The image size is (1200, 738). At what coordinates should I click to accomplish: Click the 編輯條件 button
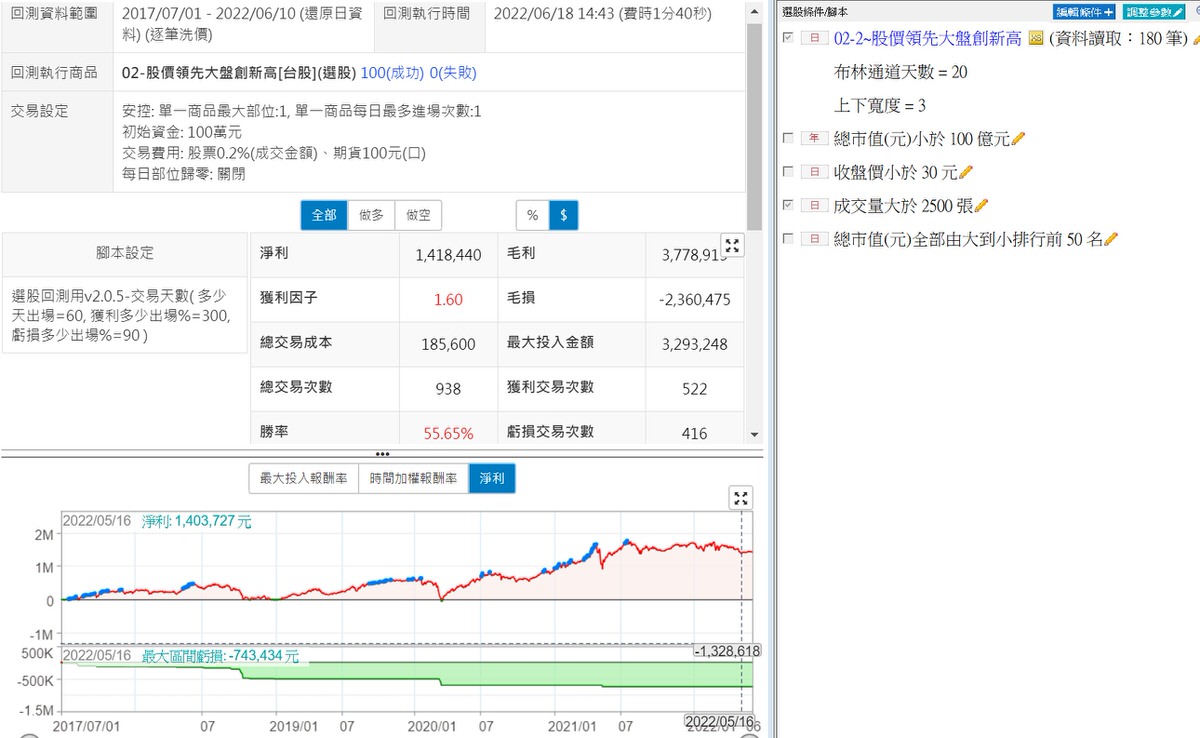click(1085, 11)
